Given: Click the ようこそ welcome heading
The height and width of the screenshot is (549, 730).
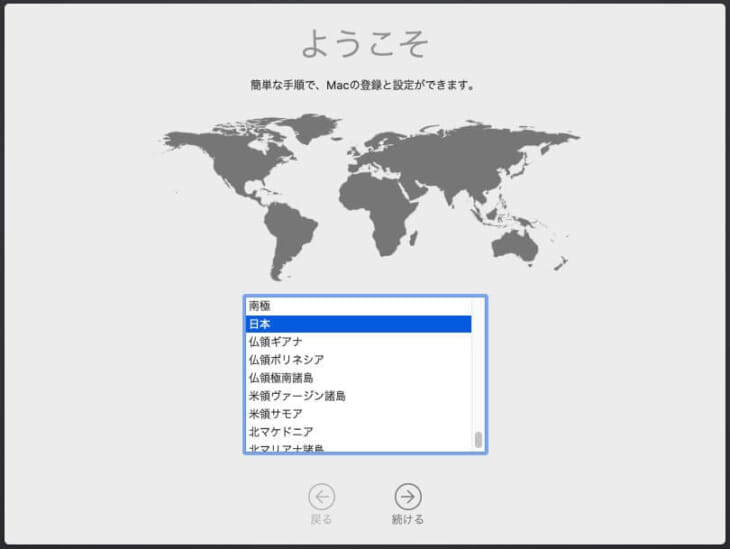Looking at the screenshot, I should point(365,44).
